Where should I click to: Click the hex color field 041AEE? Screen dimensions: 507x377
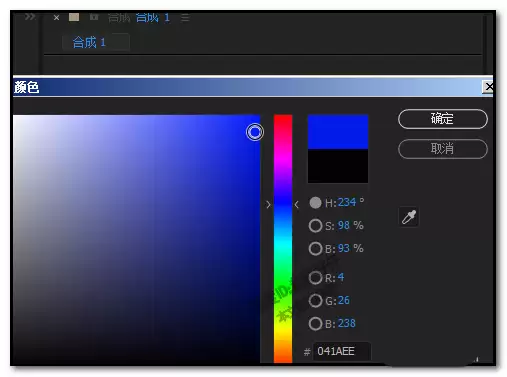(x=342, y=351)
